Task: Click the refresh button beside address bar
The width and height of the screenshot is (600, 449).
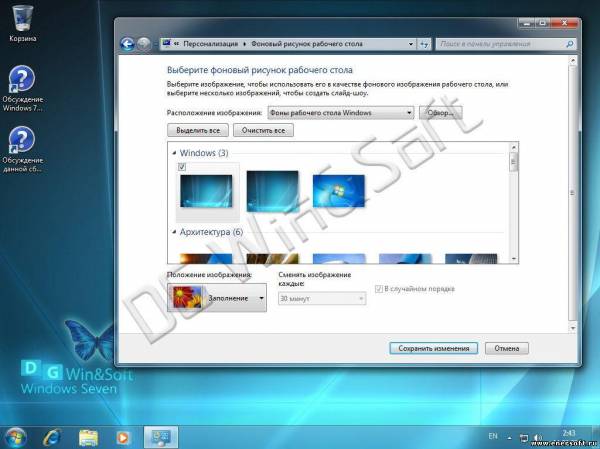Action: (x=424, y=44)
